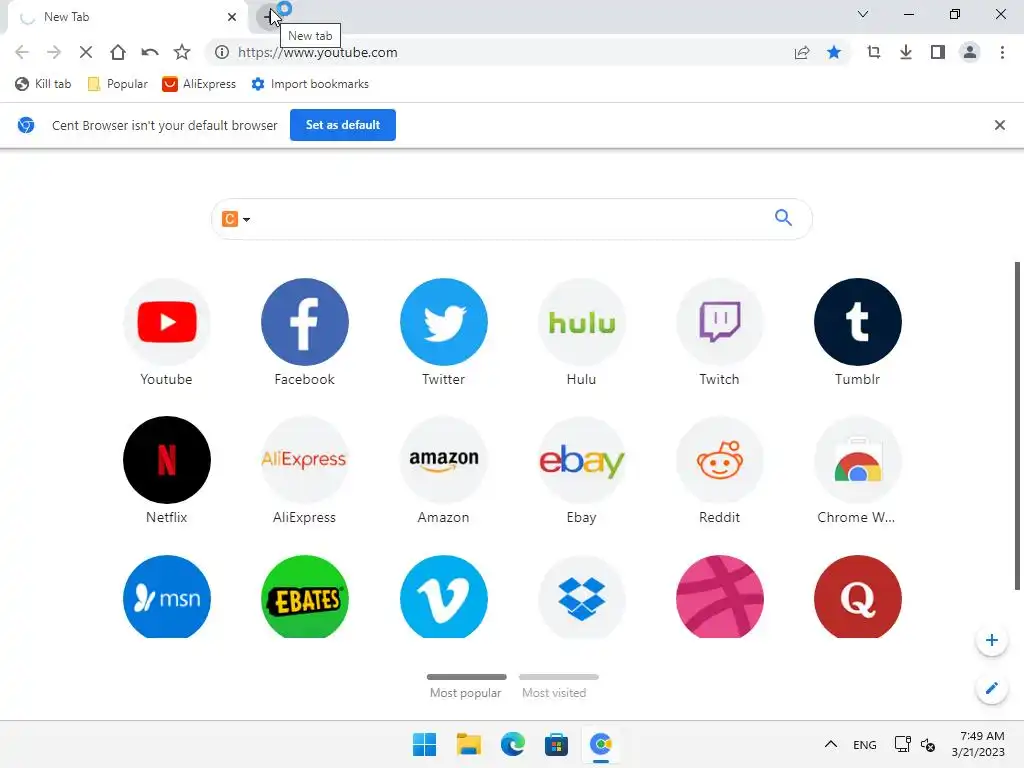This screenshot has width=1024, height=768.
Task: Edit shortcuts with pencil button
Action: (x=991, y=688)
